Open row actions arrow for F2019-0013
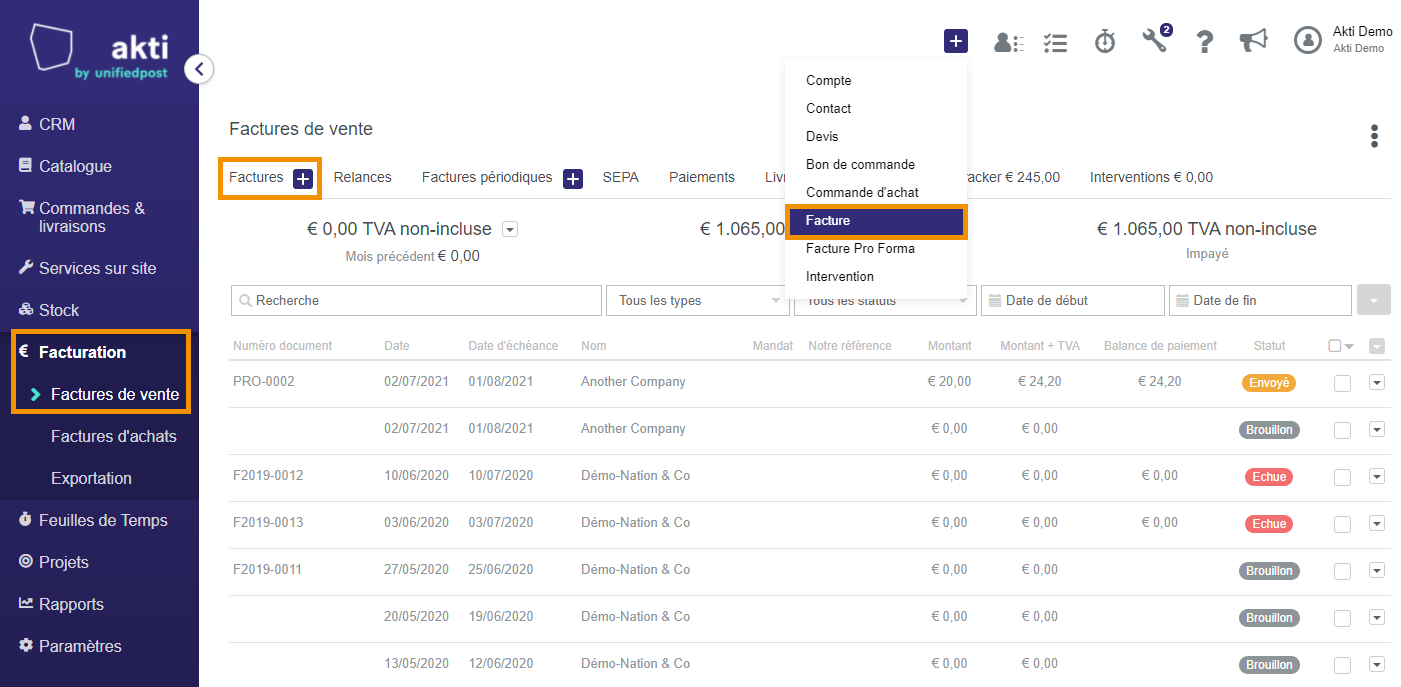Viewport: 1401px width, 687px height. pyautogui.click(x=1377, y=523)
